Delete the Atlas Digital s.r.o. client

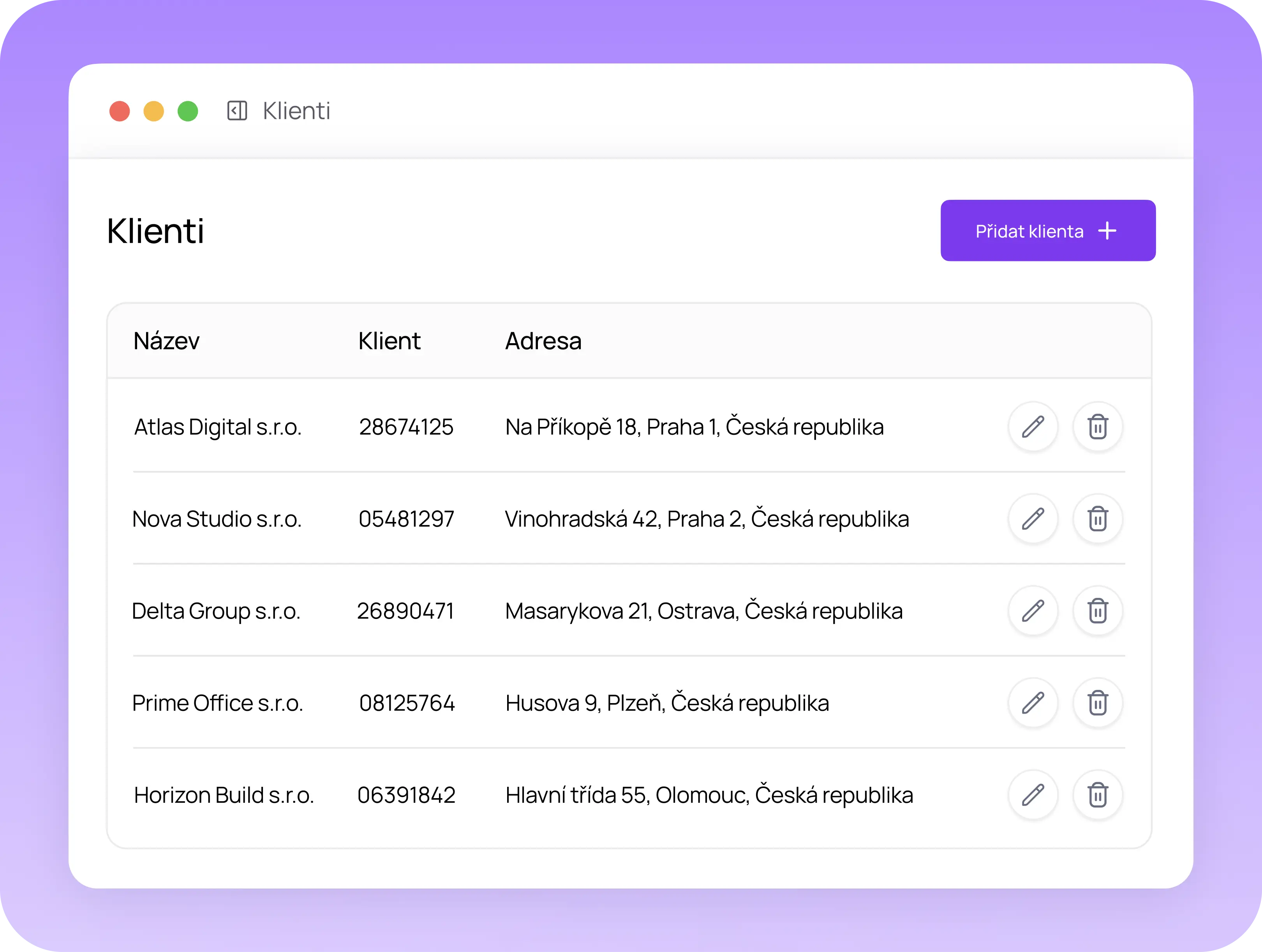[1097, 427]
